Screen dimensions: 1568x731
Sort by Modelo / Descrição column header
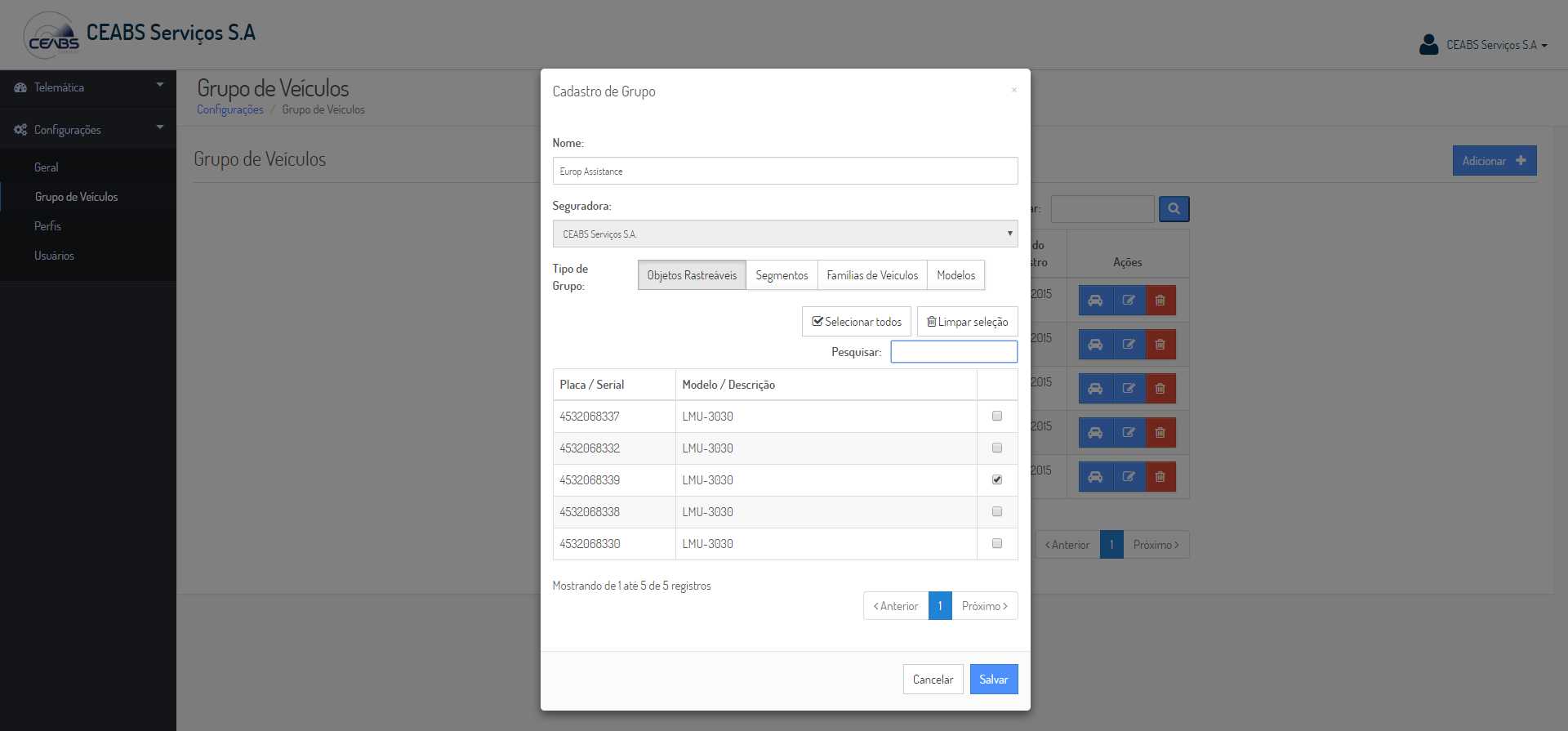coord(826,385)
